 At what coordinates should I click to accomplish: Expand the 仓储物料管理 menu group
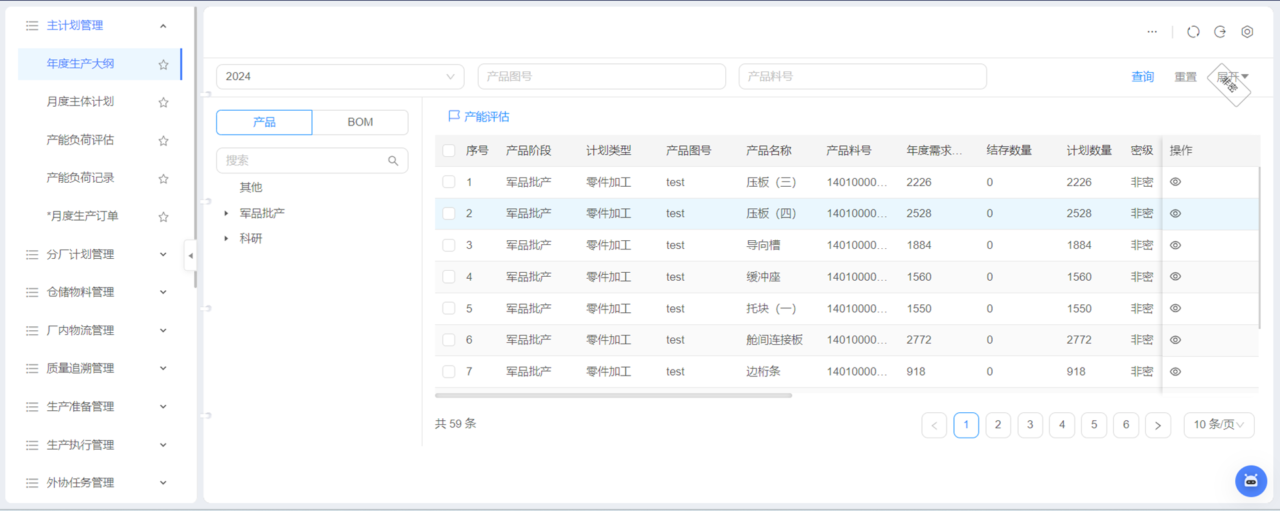click(163, 292)
